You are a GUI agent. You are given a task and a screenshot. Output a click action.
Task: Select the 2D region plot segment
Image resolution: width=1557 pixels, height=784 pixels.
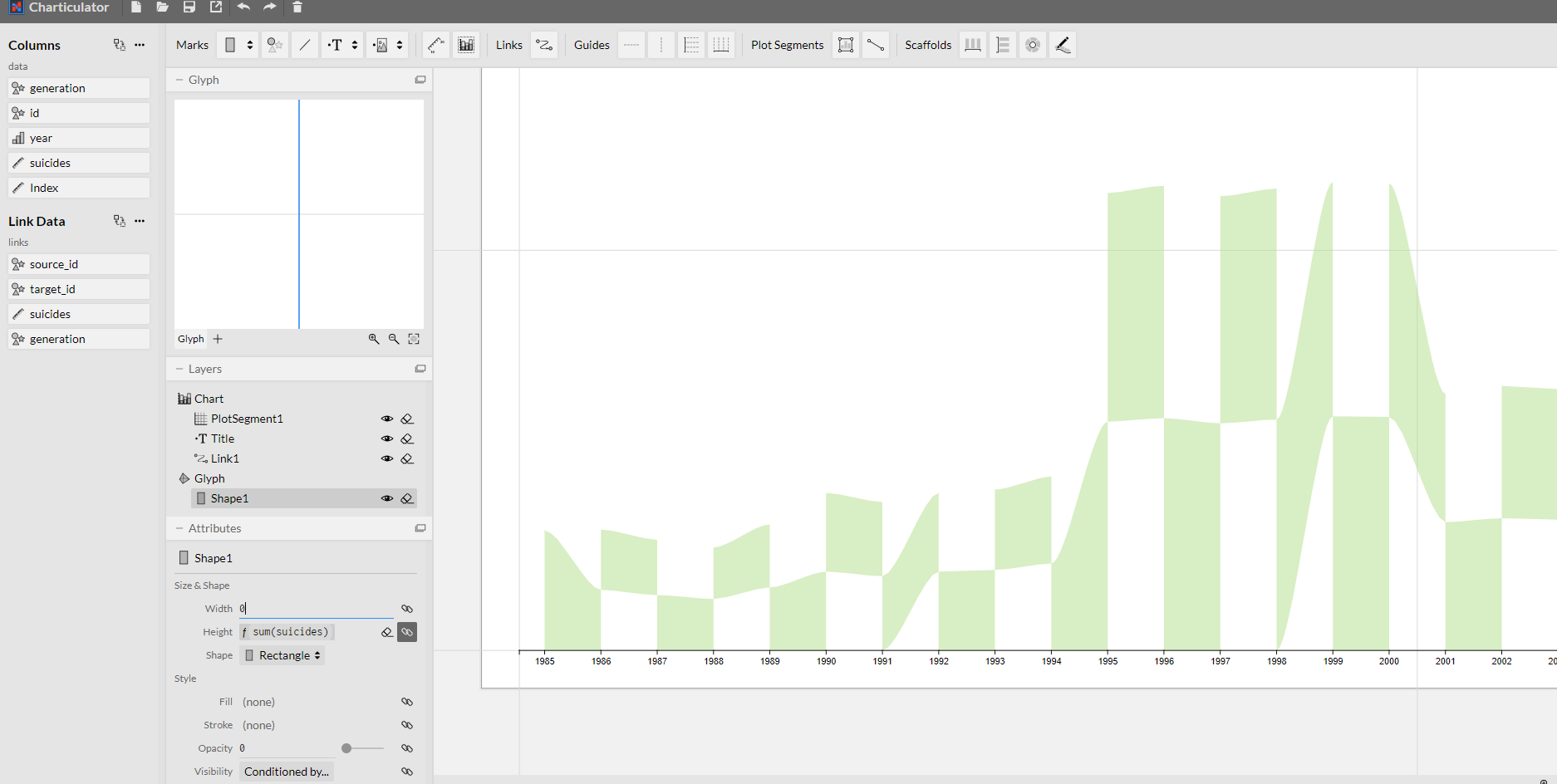tap(846, 45)
